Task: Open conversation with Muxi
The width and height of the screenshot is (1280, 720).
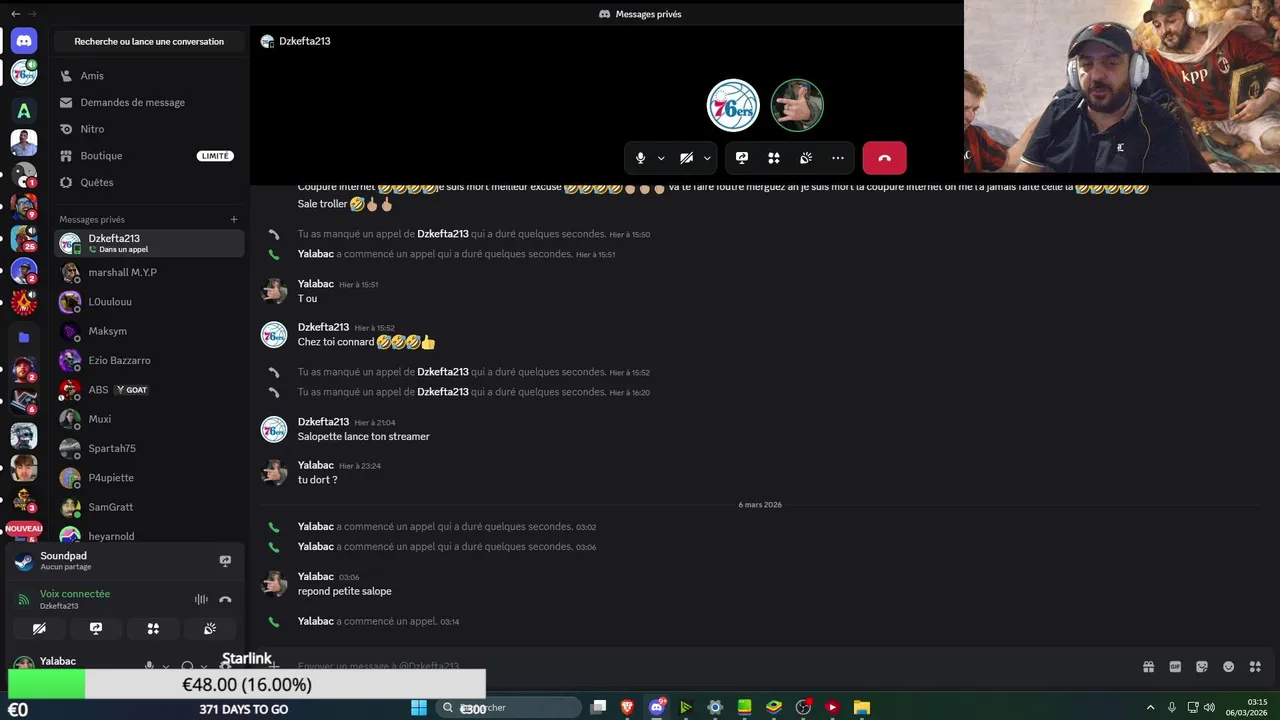Action: [x=149, y=419]
